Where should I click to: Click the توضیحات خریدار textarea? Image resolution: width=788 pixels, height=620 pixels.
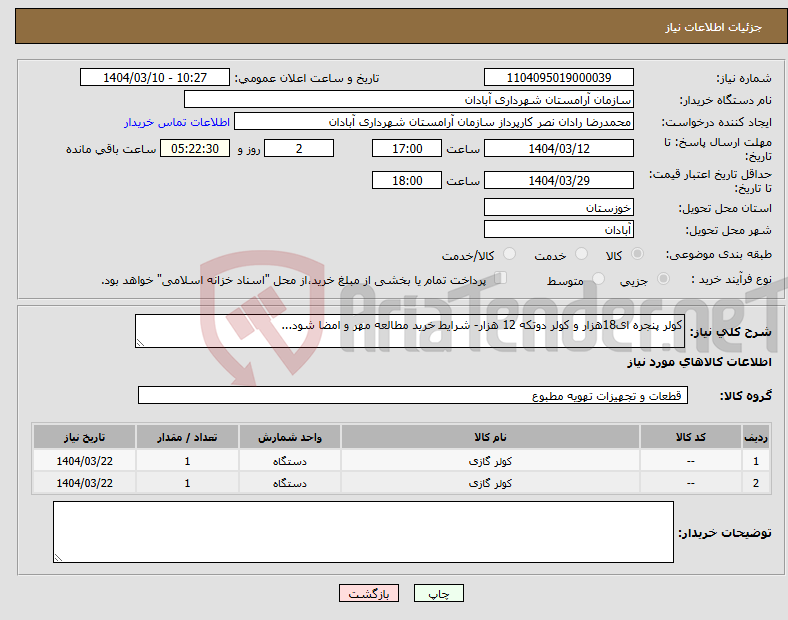click(x=363, y=532)
